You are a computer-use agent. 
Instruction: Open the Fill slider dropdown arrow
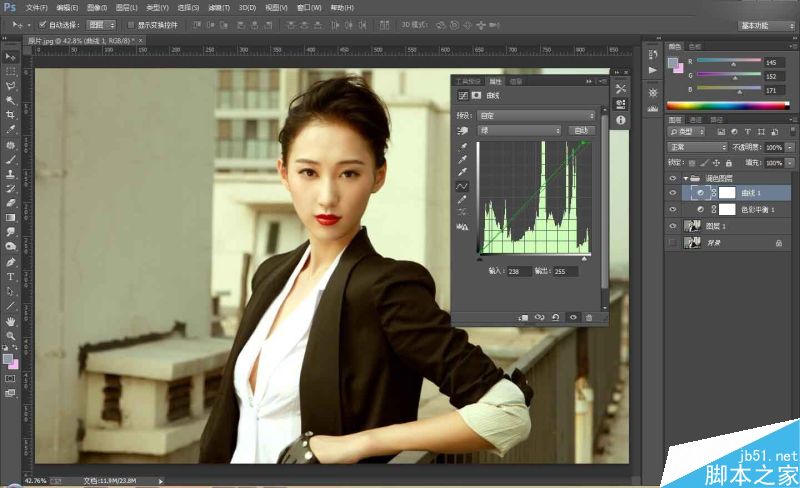tap(790, 163)
